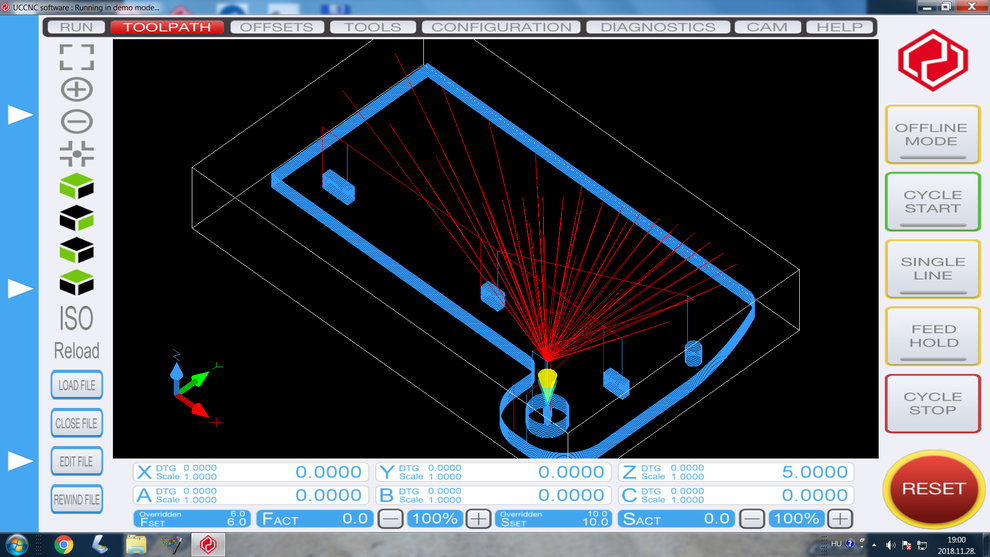The image size is (990, 557).
Task: Click the Load File button
Action: 76,386
